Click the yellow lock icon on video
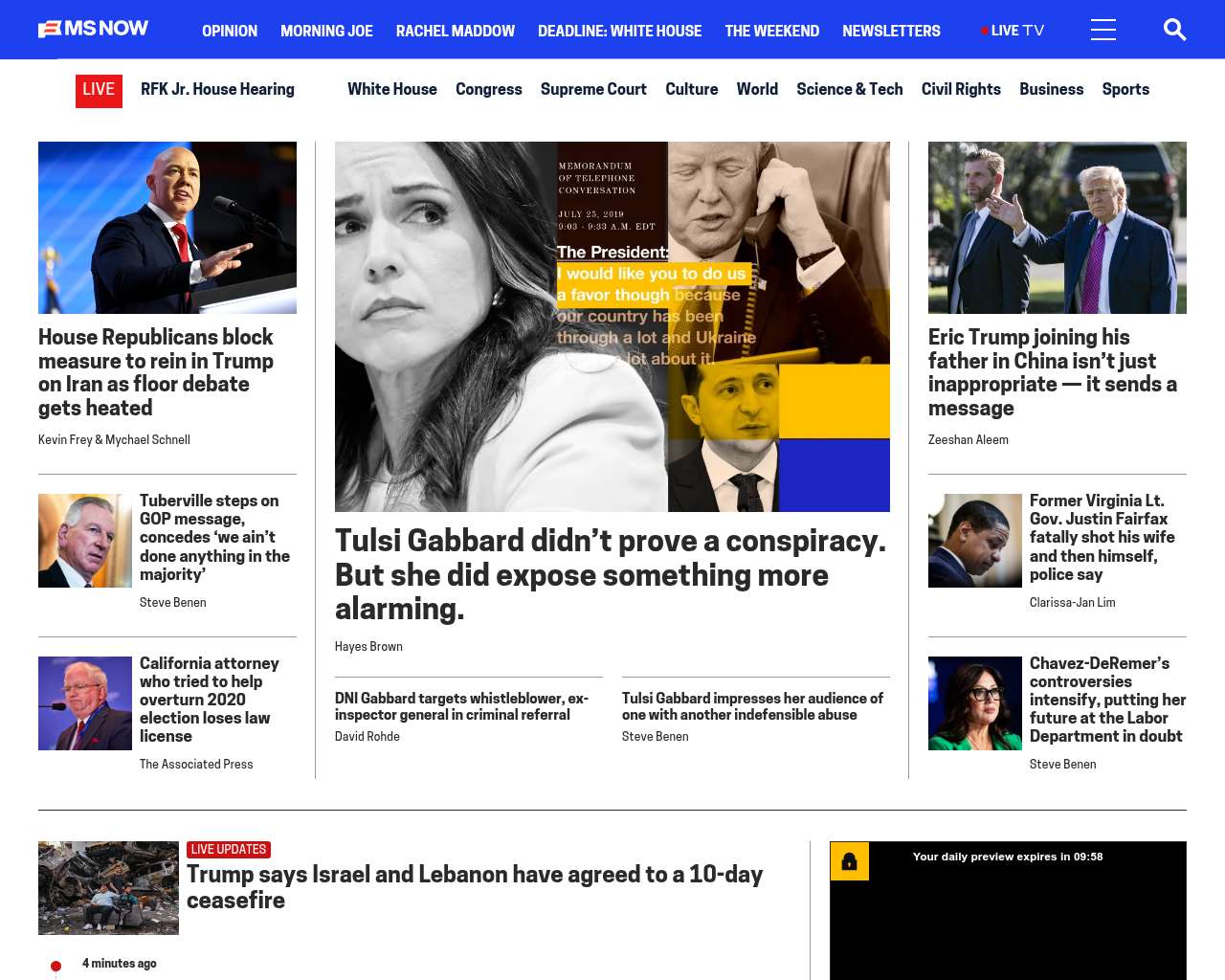Viewport: 1225px width, 980px height. pos(849,861)
